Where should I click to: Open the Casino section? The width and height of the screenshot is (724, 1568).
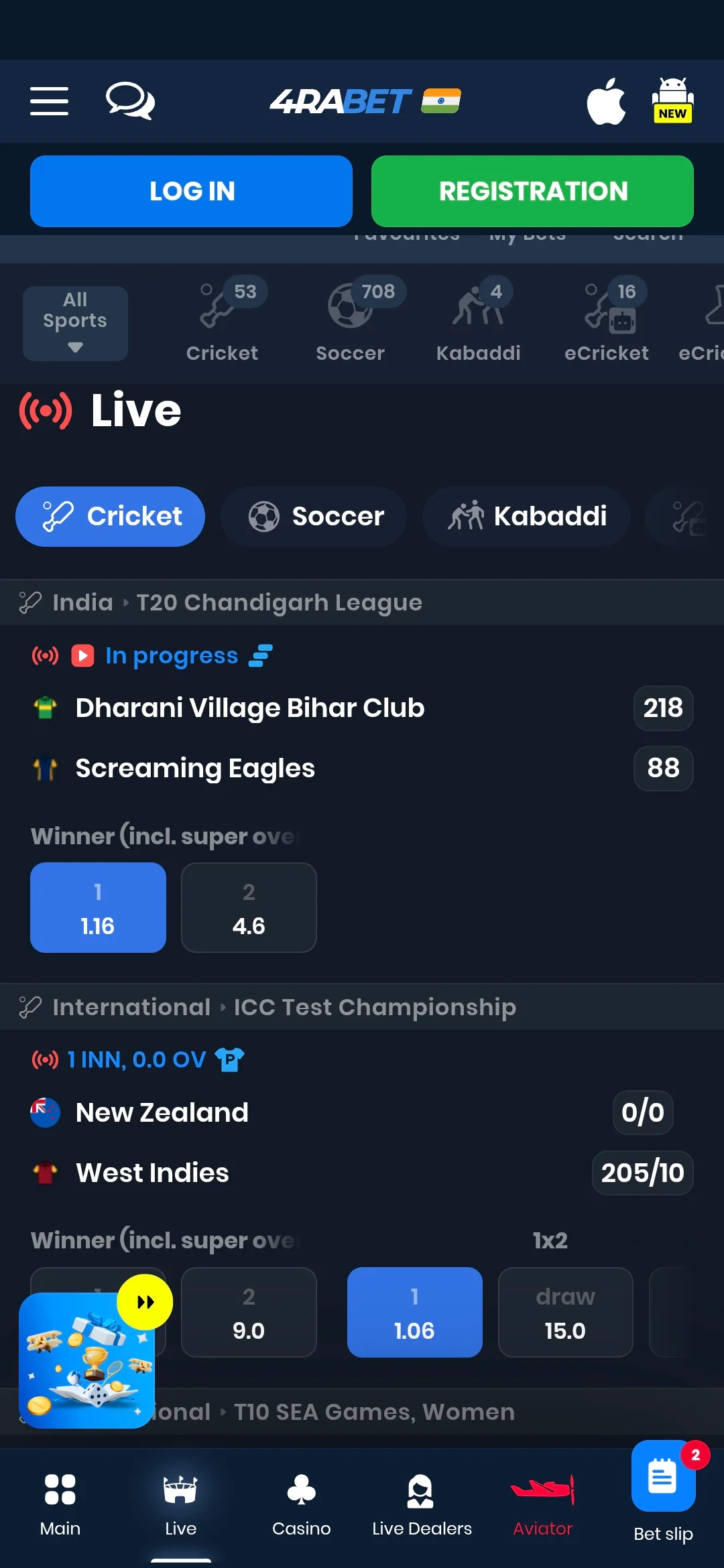click(x=302, y=1501)
